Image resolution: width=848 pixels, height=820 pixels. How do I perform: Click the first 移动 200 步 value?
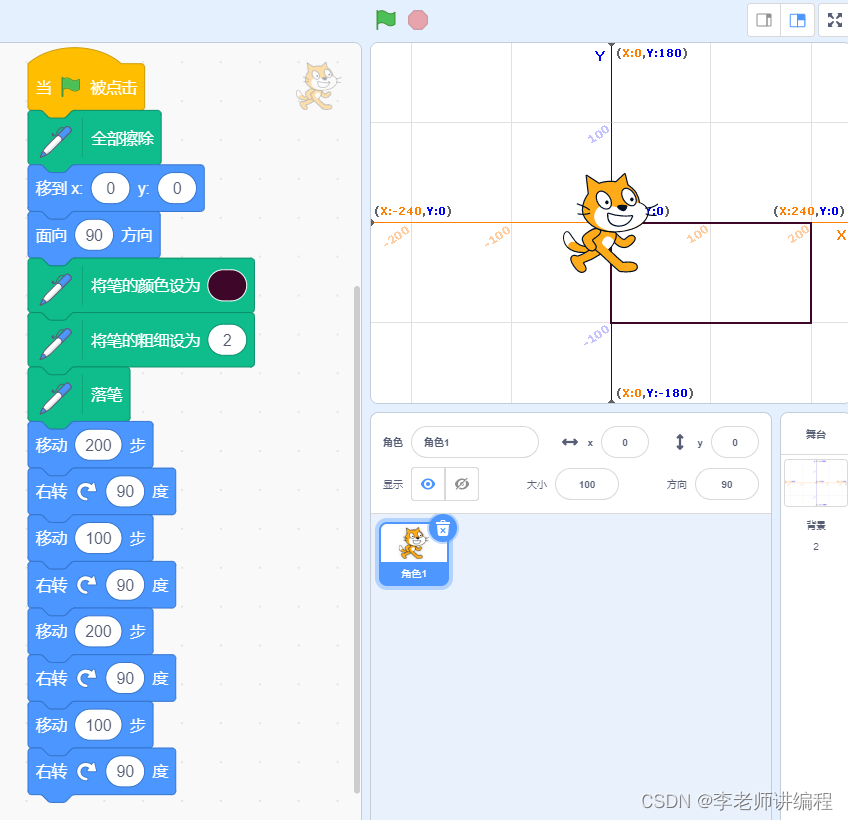click(x=98, y=445)
